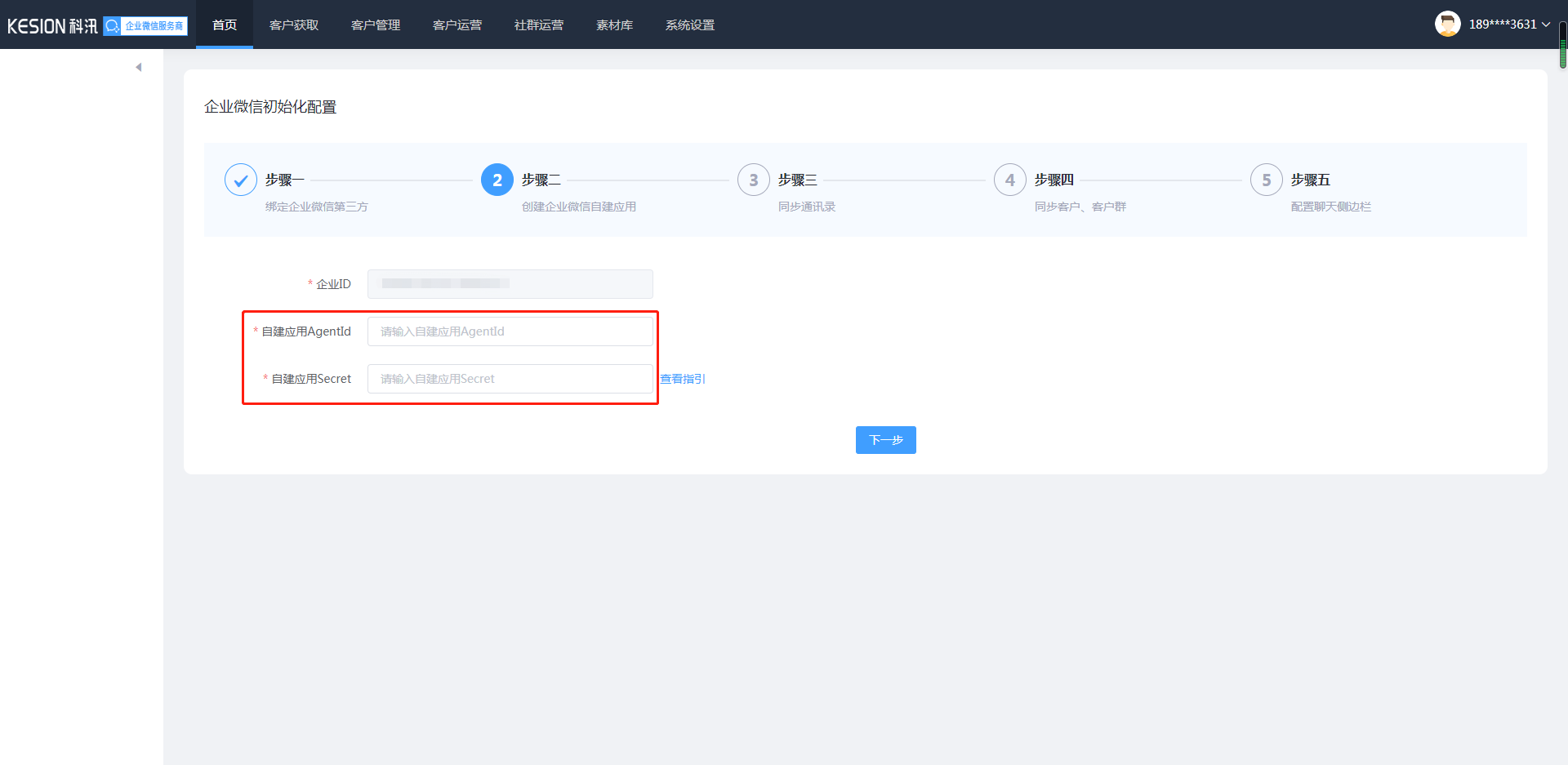
Task: Click the step 5 numbered circle
Action: coord(1267,180)
